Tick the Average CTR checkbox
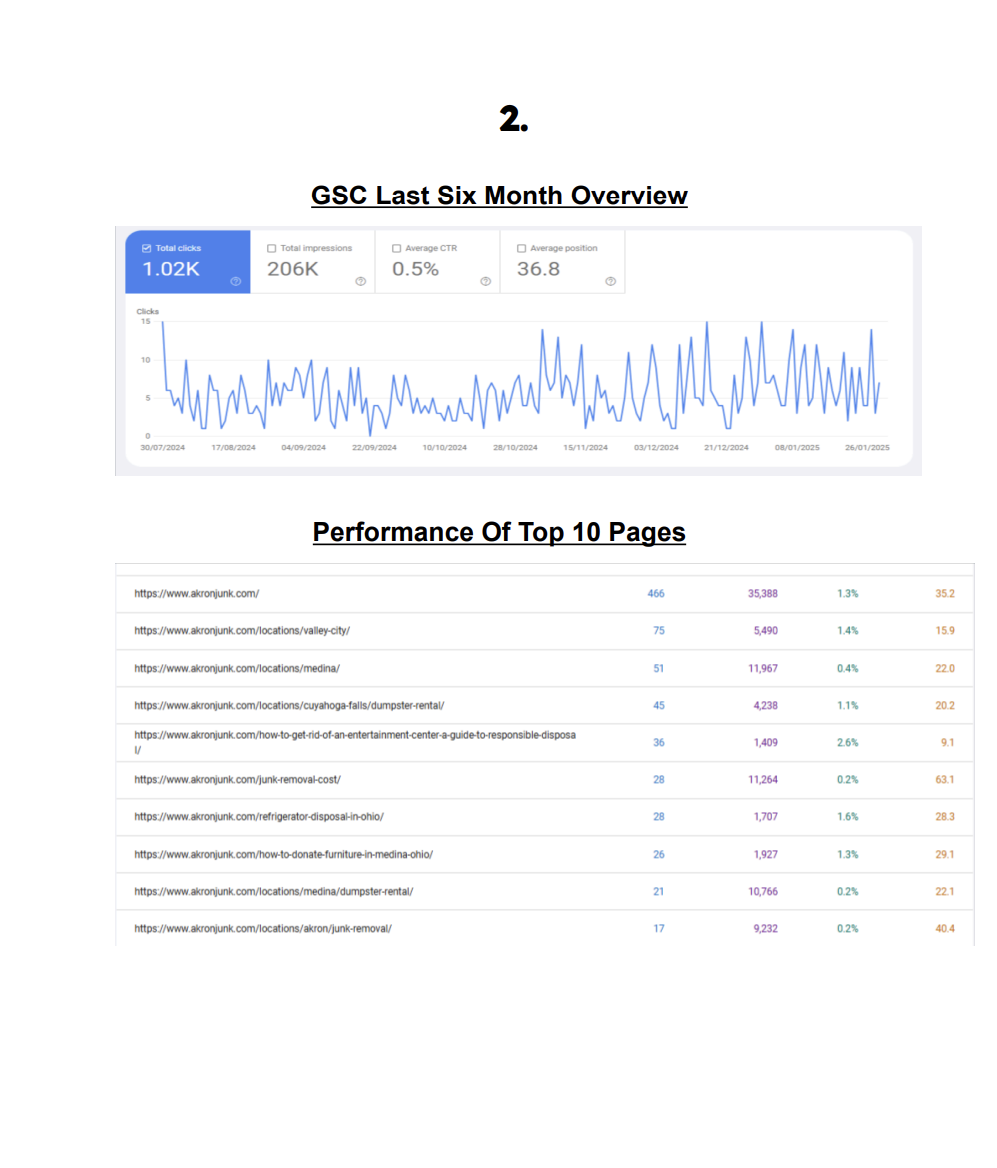The width and height of the screenshot is (997, 1168). click(x=396, y=248)
